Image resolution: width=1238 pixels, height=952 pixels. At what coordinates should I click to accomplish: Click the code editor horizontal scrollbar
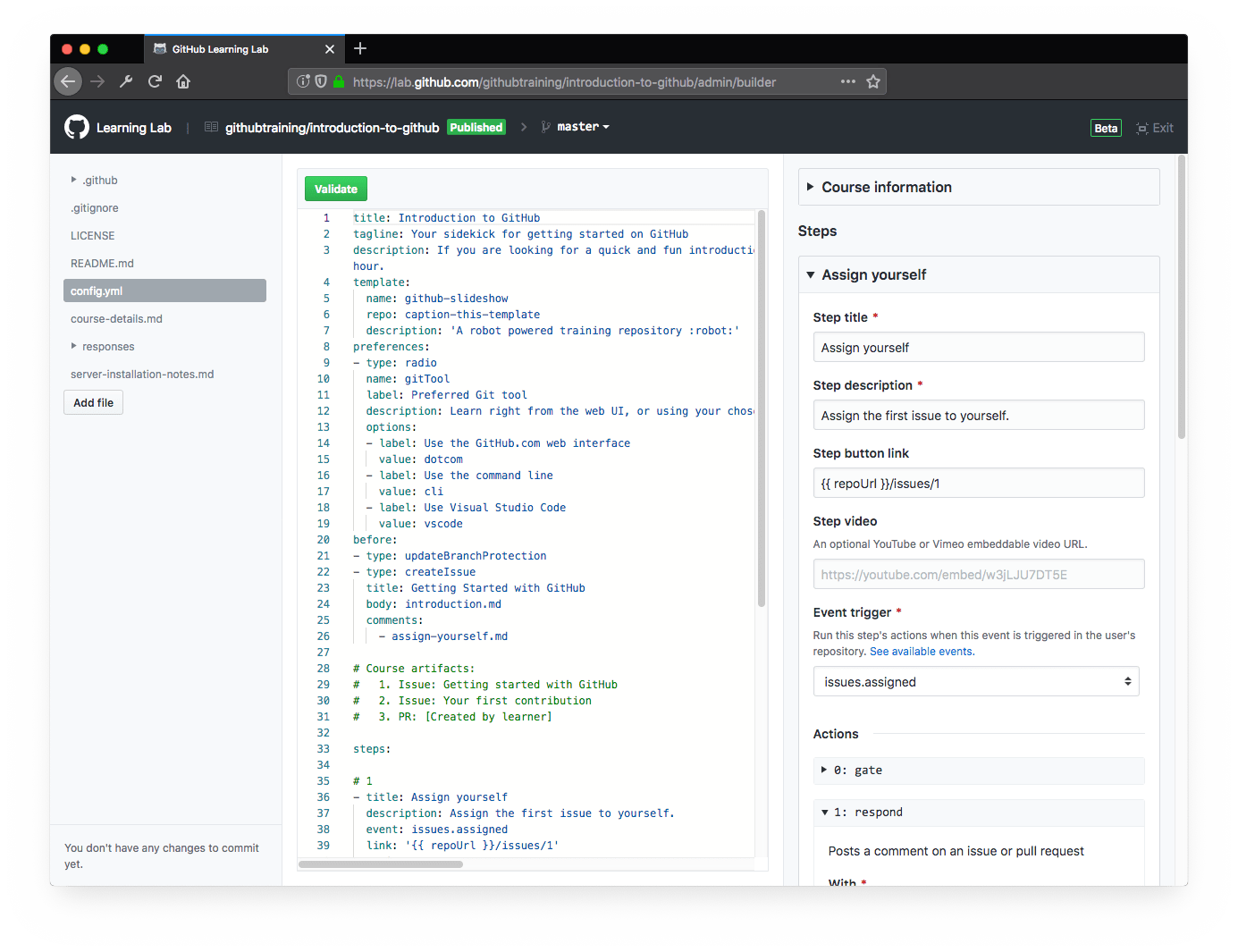click(381, 864)
